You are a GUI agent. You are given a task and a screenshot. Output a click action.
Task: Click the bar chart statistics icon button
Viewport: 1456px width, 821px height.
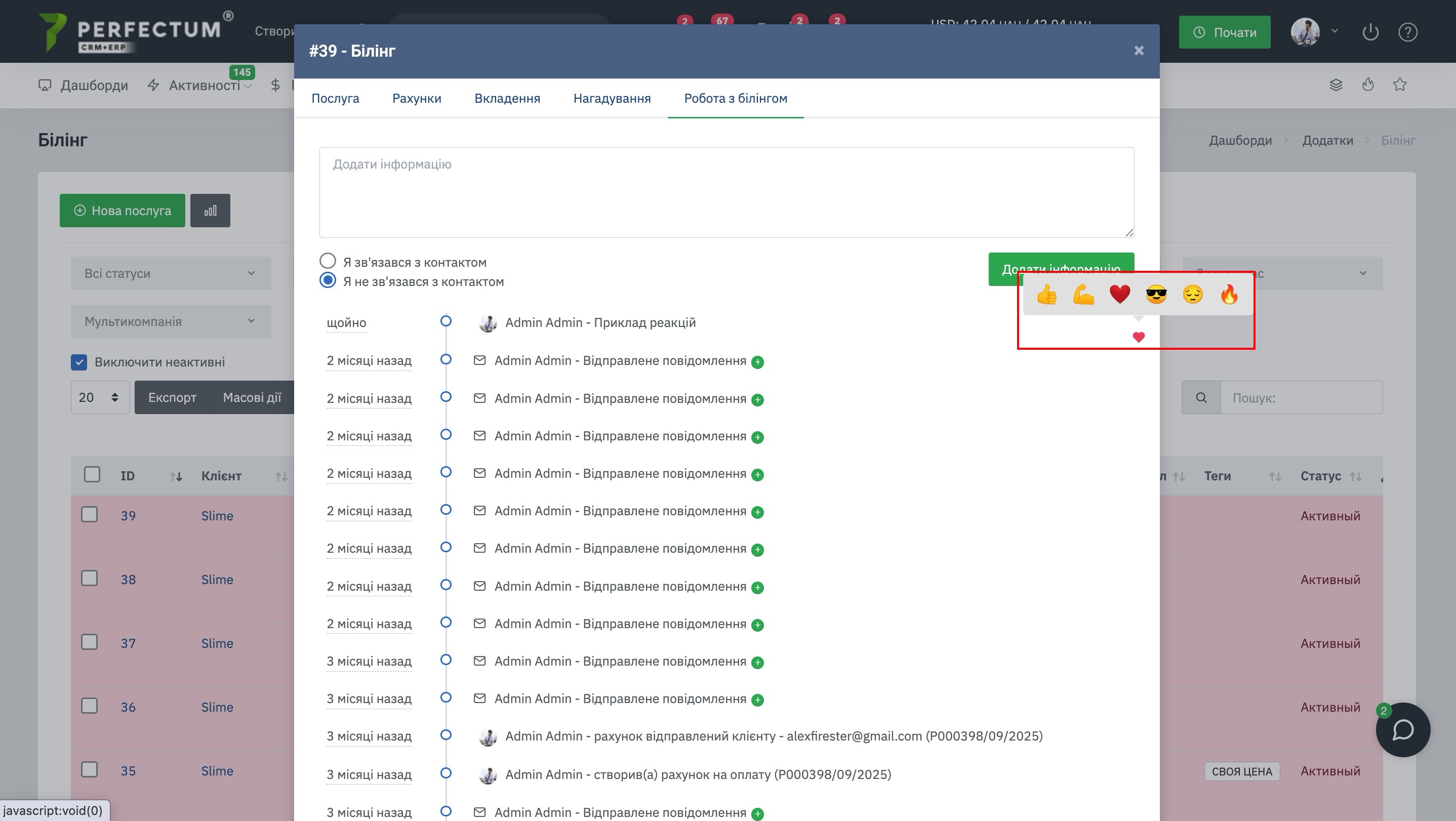click(210, 211)
